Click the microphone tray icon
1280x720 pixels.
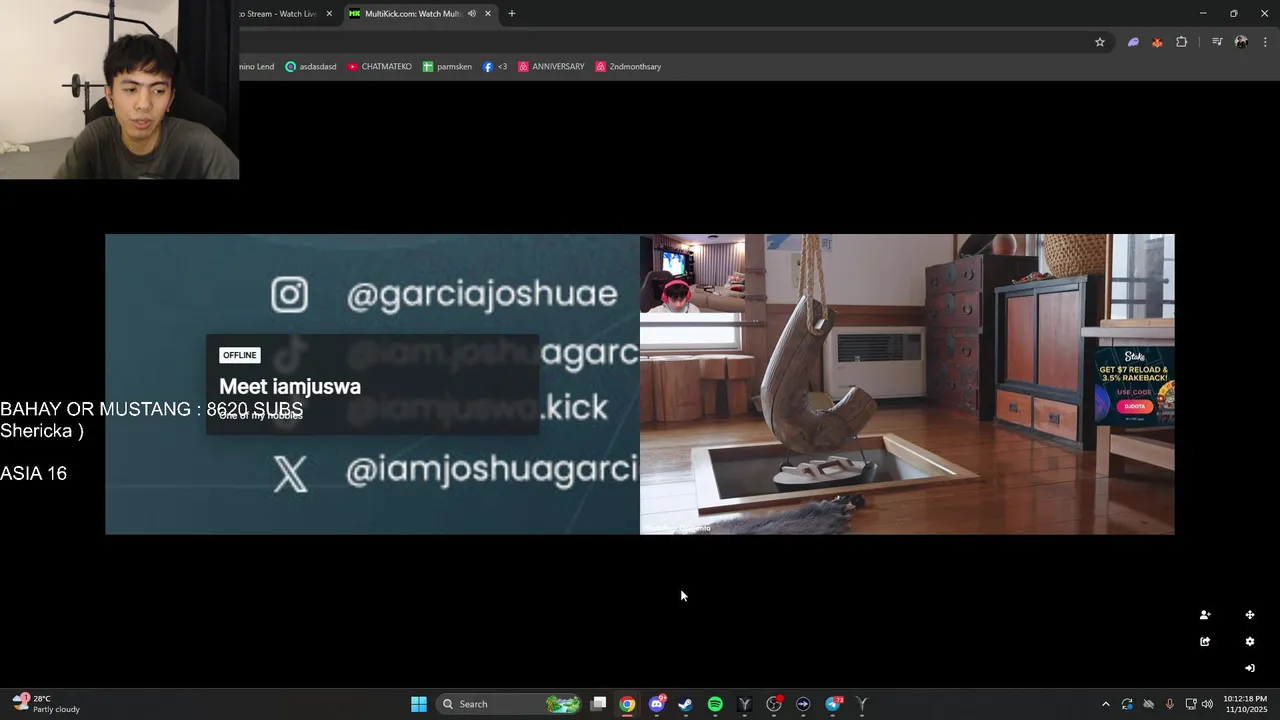pos(1169,704)
